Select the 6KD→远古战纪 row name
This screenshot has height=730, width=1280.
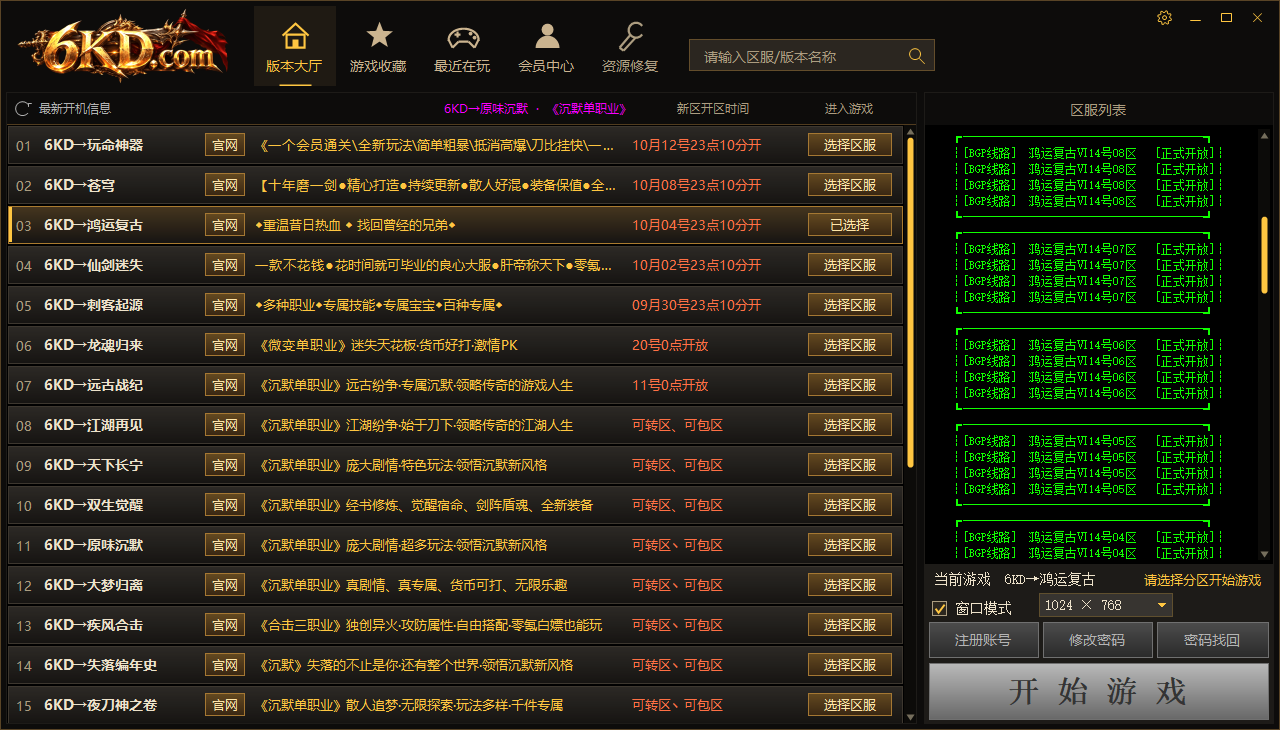(x=93, y=385)
